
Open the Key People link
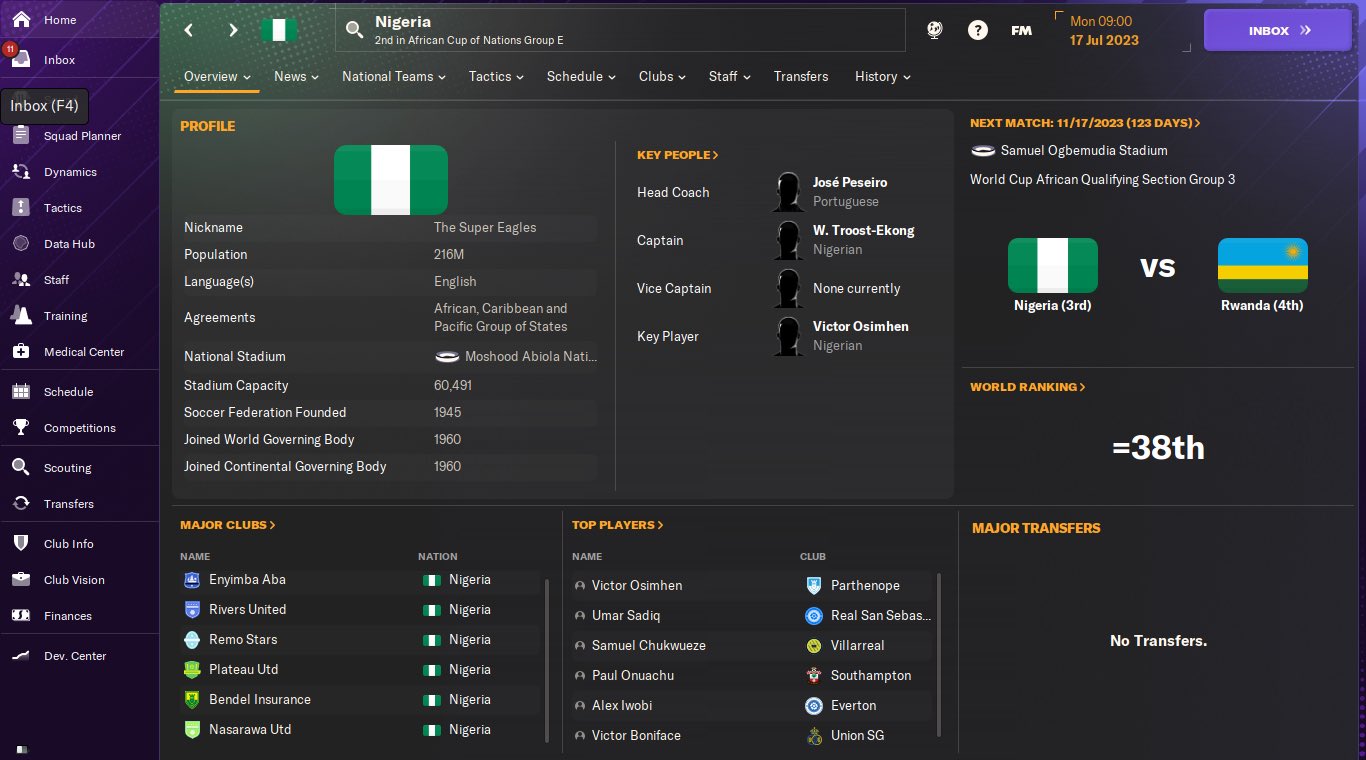[x=677, y=155]
